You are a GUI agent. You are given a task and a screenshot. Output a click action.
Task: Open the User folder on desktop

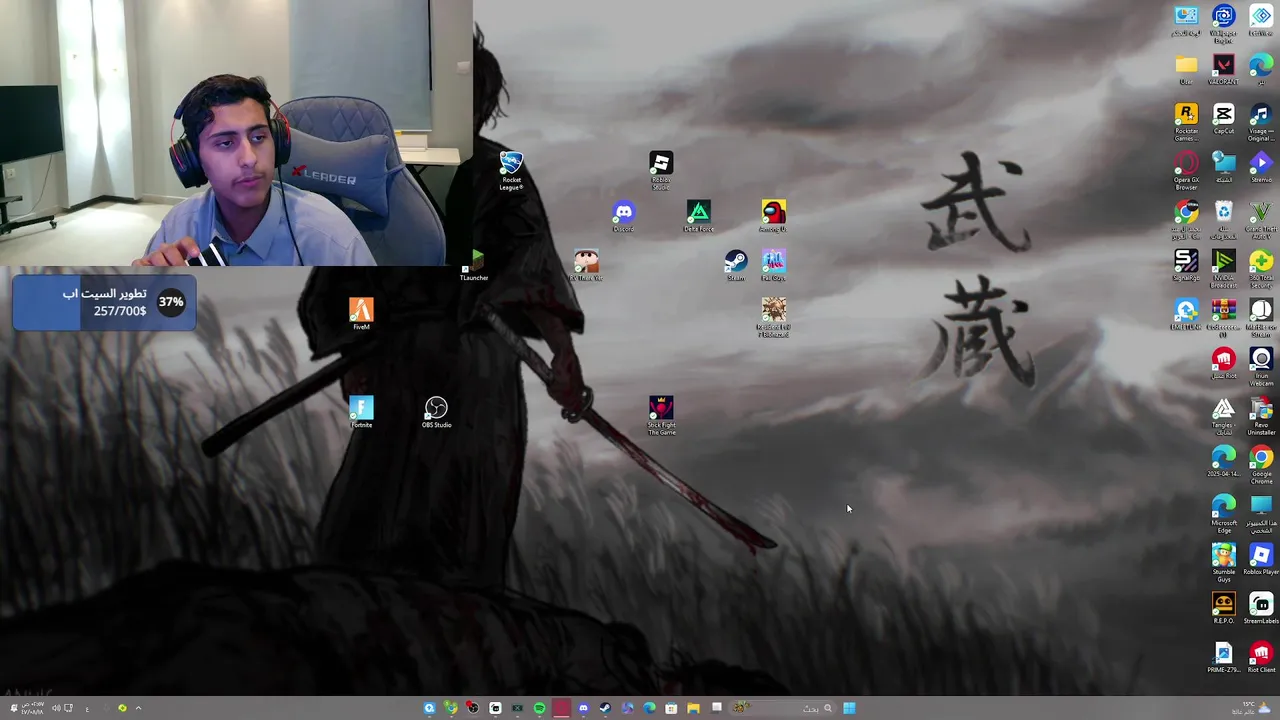[x=1186, y=70]
